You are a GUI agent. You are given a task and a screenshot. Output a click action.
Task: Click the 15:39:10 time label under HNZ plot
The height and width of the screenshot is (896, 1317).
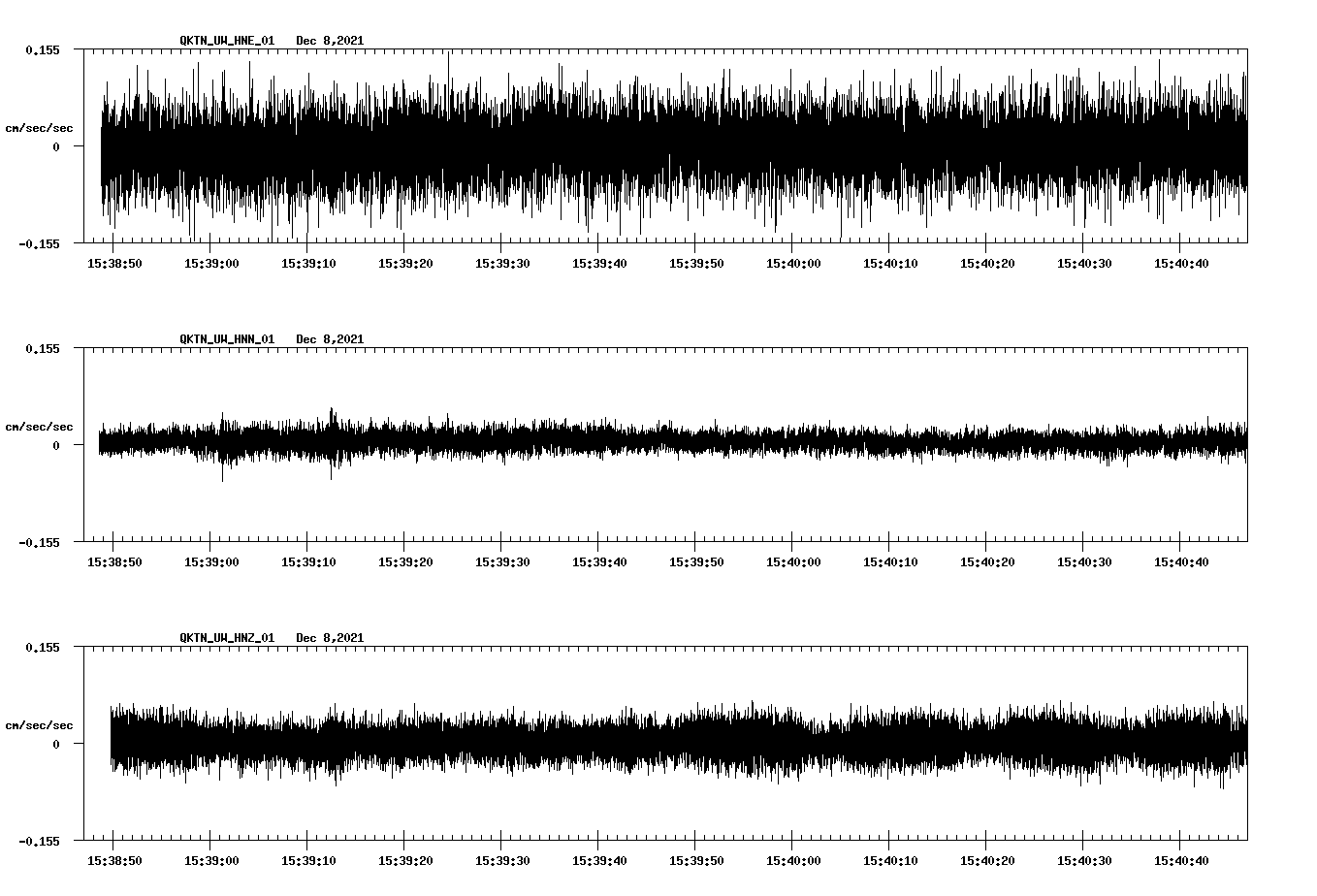pyautogui.click(x=308, y=861)
